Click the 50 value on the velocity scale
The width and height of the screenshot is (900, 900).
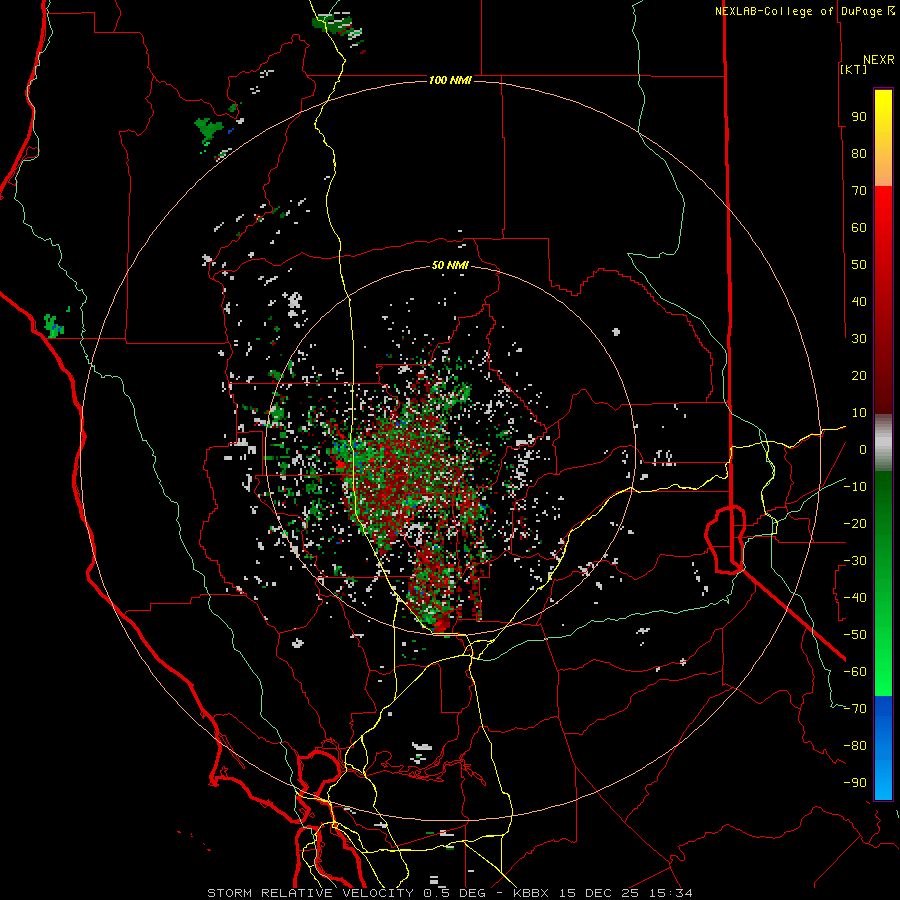coord(859,265)
